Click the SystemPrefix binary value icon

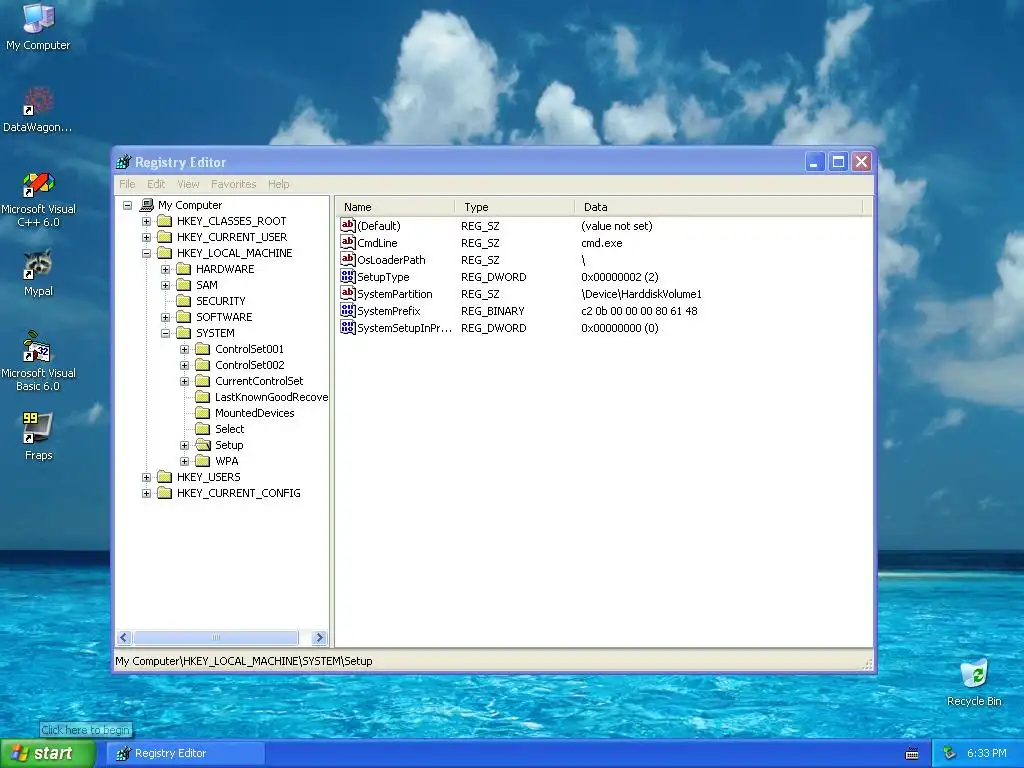[x=347, y=310]
